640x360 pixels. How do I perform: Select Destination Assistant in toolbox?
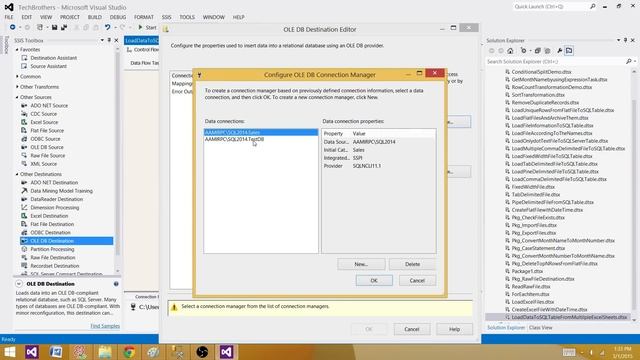[53, 58]
